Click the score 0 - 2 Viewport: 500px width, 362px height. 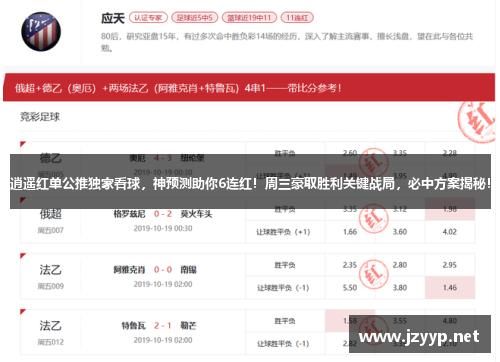click(x=163, y=214)
